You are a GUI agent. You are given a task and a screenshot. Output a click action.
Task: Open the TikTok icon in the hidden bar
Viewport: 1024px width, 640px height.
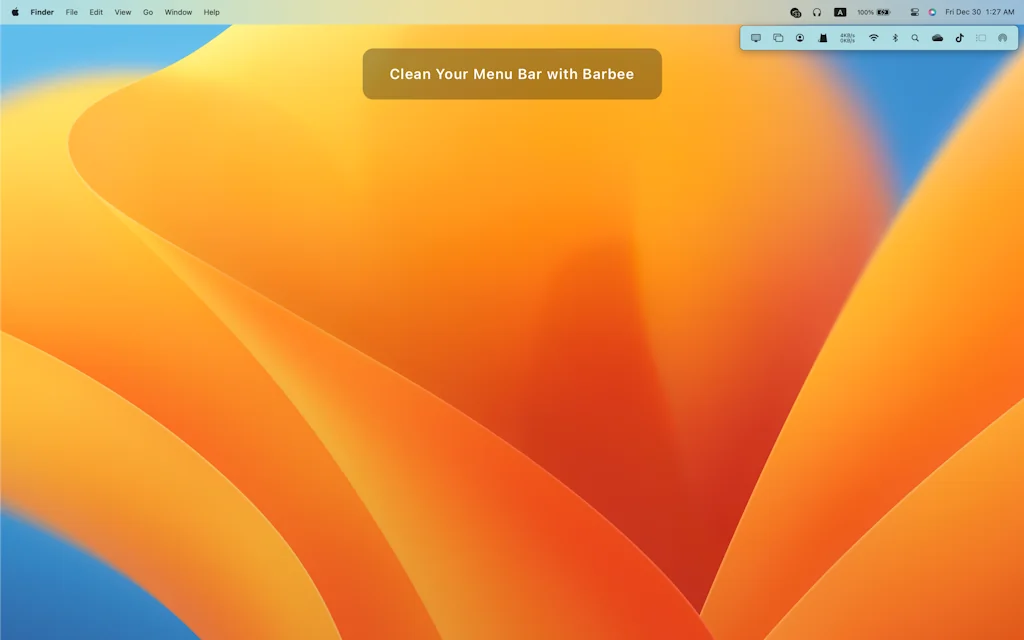pos(960,37)
